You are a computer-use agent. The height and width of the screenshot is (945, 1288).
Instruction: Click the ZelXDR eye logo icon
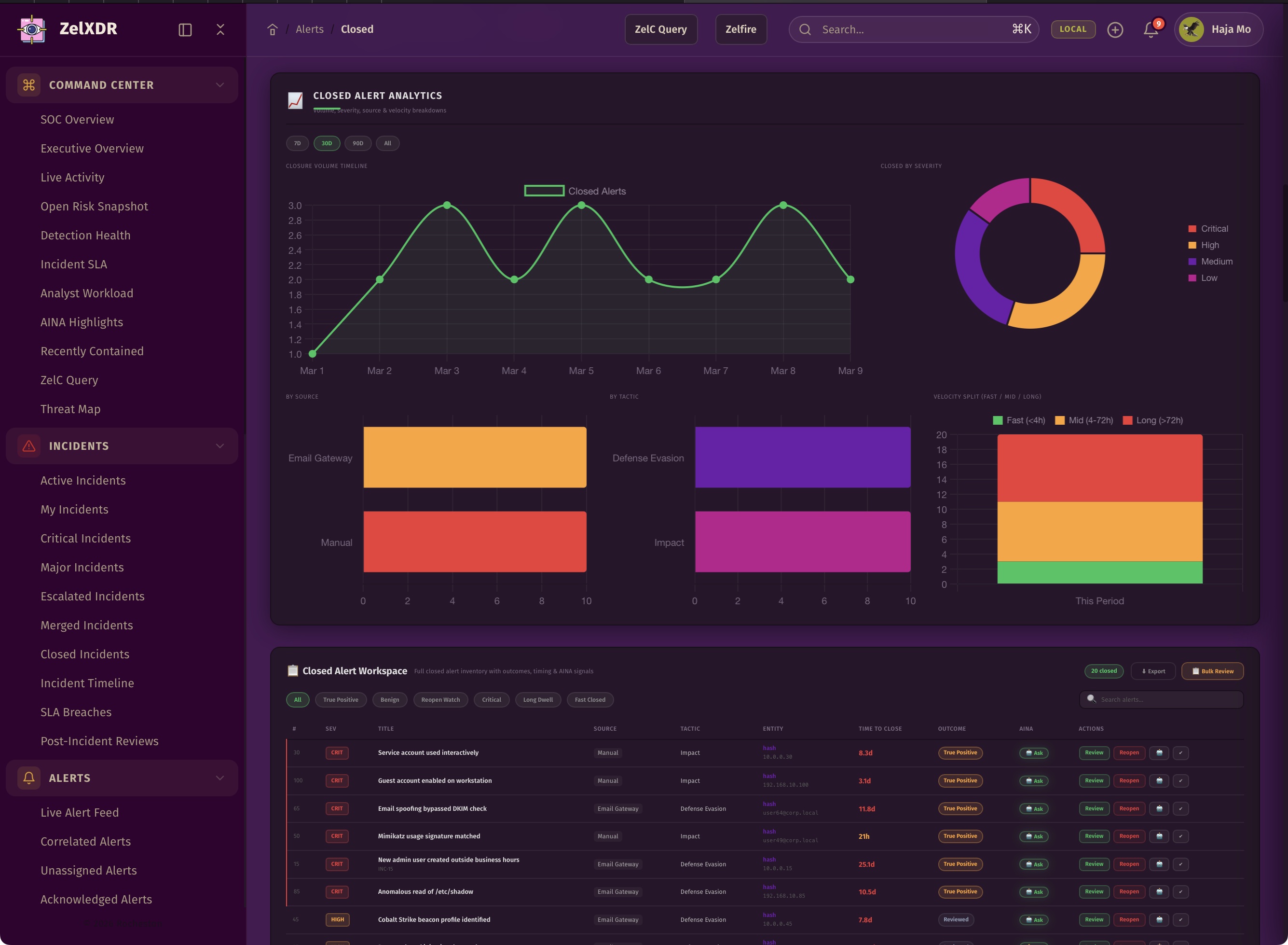[32, 29]
